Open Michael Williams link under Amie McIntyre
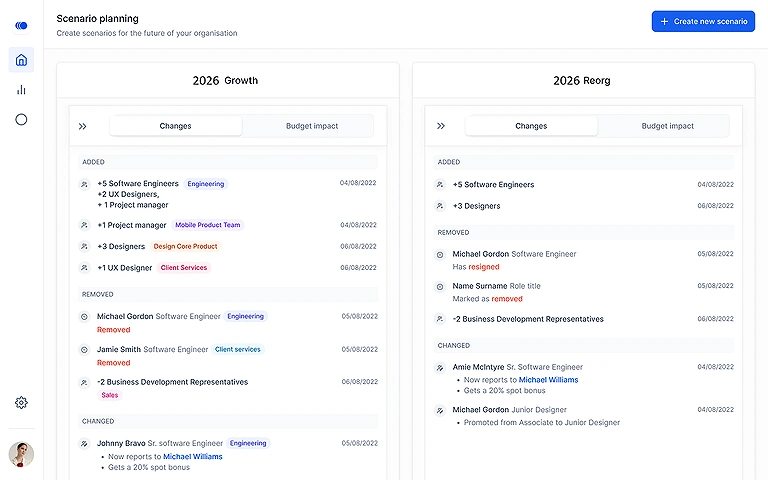Screen dimensions: 768x480 (x=548, y=380)
